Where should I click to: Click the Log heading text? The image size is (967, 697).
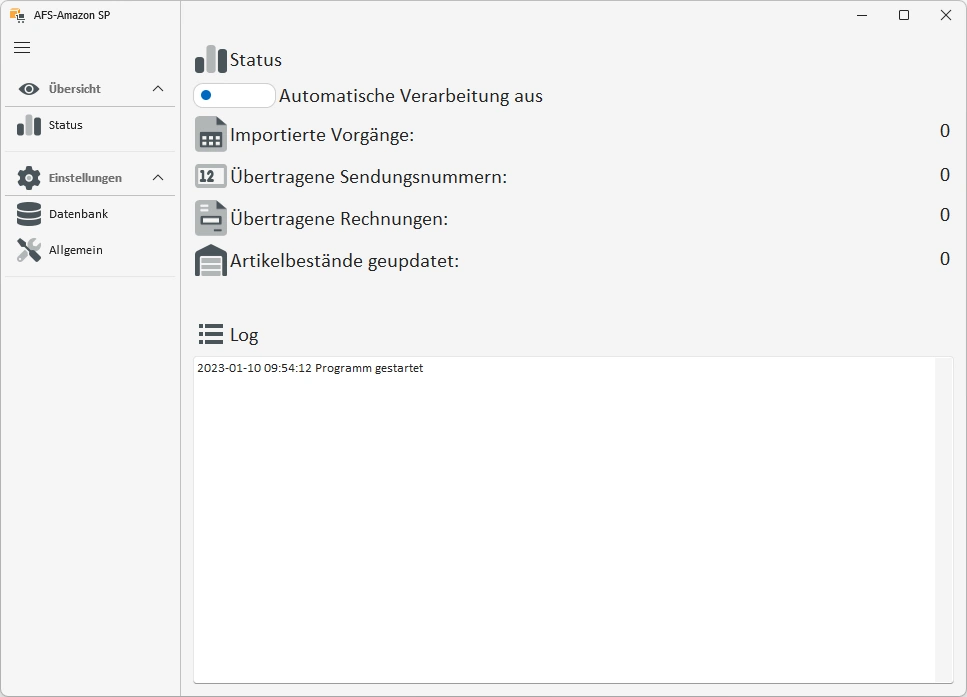click(244, 335)
